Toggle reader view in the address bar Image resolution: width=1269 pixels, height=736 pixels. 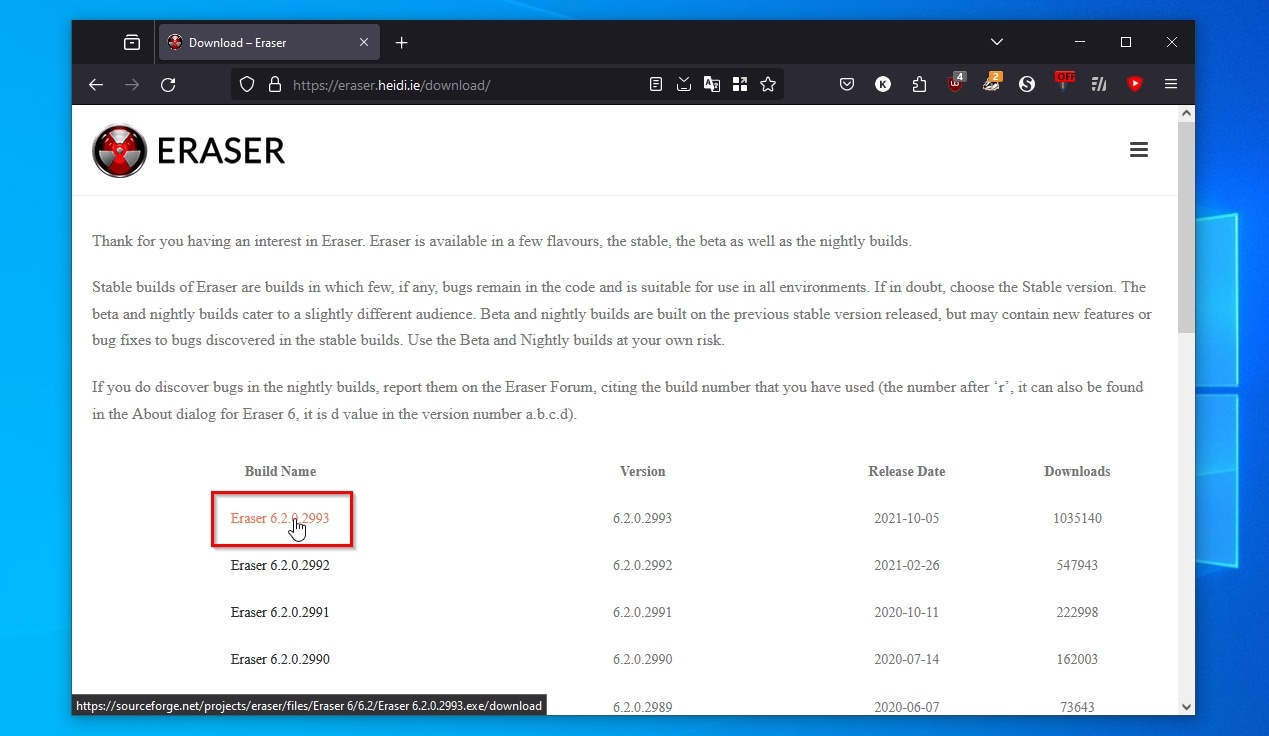656,85
